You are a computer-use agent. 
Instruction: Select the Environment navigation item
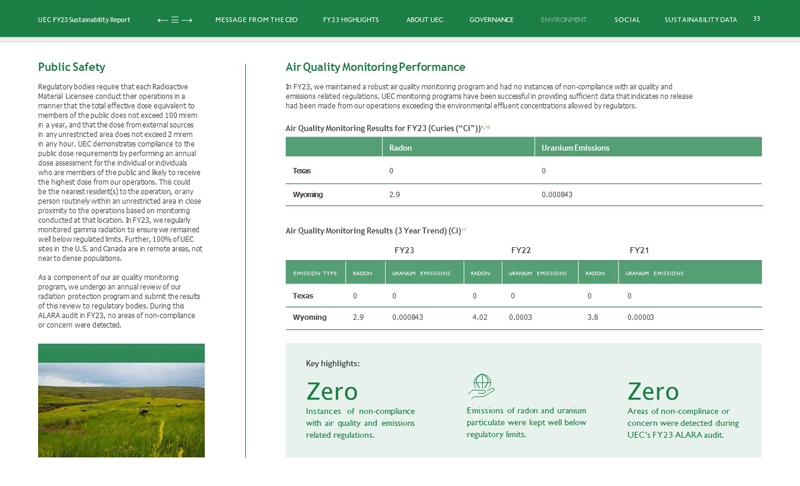[563, 20]
